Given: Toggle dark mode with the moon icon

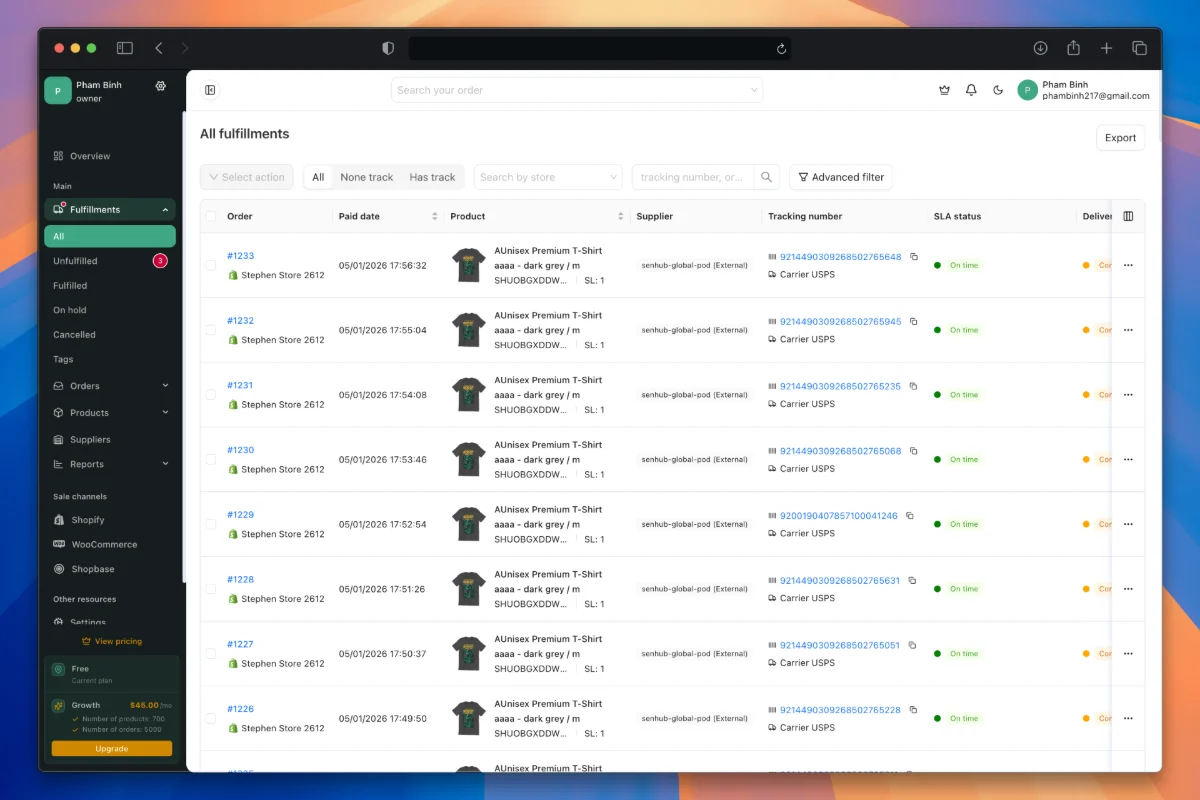Looking at the screenshot, I should (997, 90).
